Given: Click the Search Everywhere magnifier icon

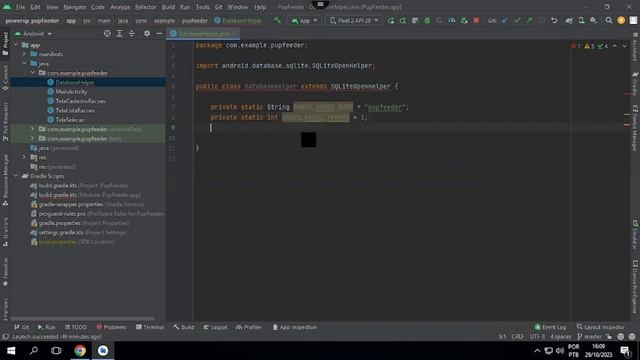Looking at the screenshot, I should pos(609,20).
